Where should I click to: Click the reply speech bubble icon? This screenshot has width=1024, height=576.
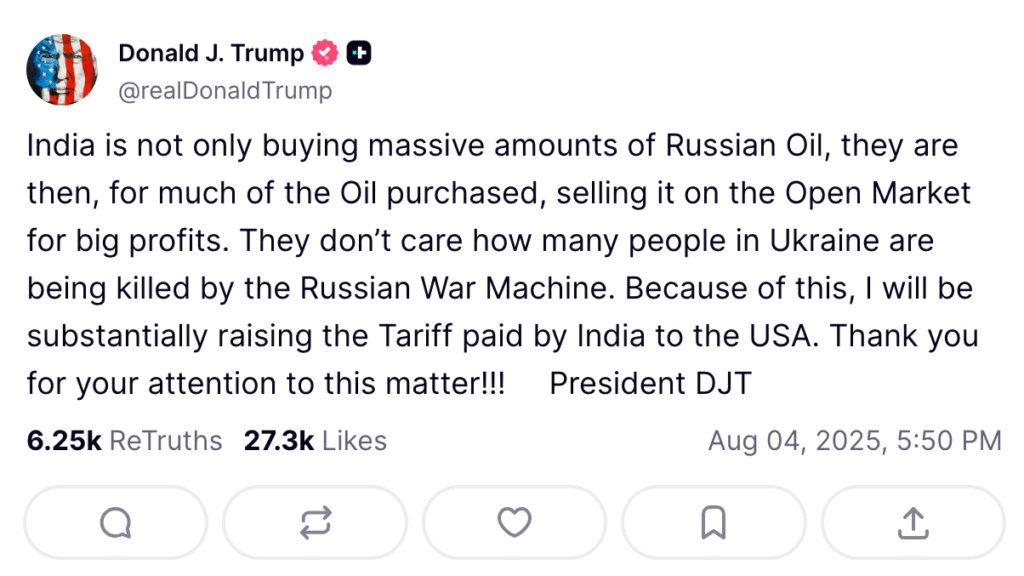click(115, 522)
